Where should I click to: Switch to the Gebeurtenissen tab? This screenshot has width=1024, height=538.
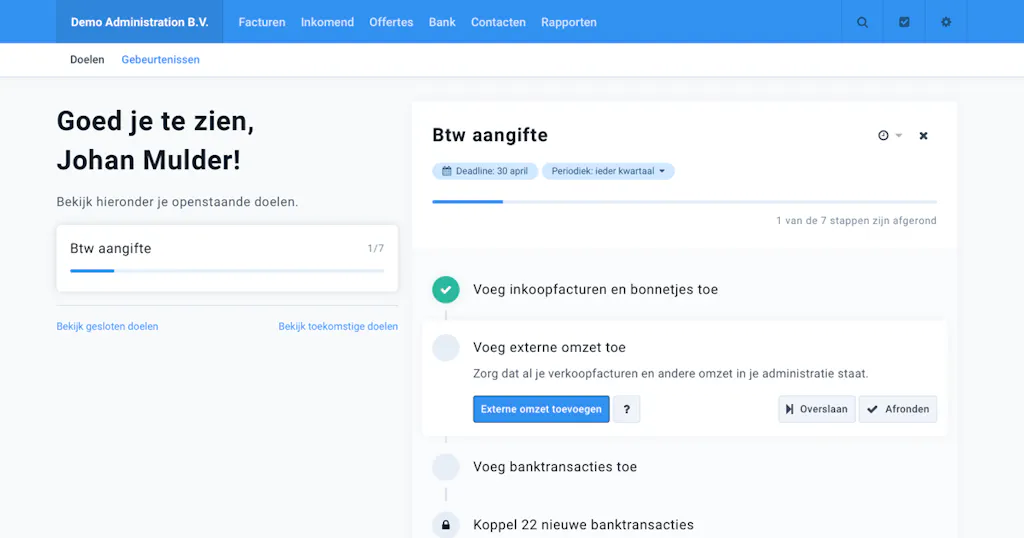(161, 59)
